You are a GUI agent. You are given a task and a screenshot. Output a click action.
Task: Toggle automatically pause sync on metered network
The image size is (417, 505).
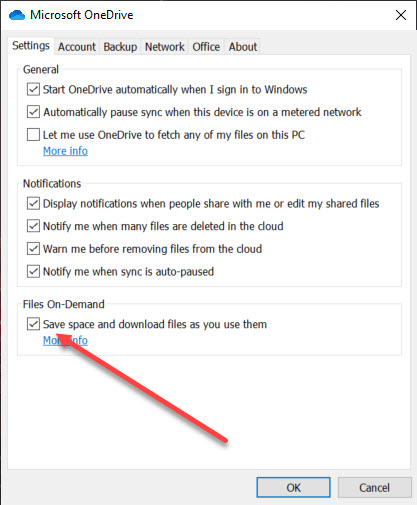(x=33, y=112)
